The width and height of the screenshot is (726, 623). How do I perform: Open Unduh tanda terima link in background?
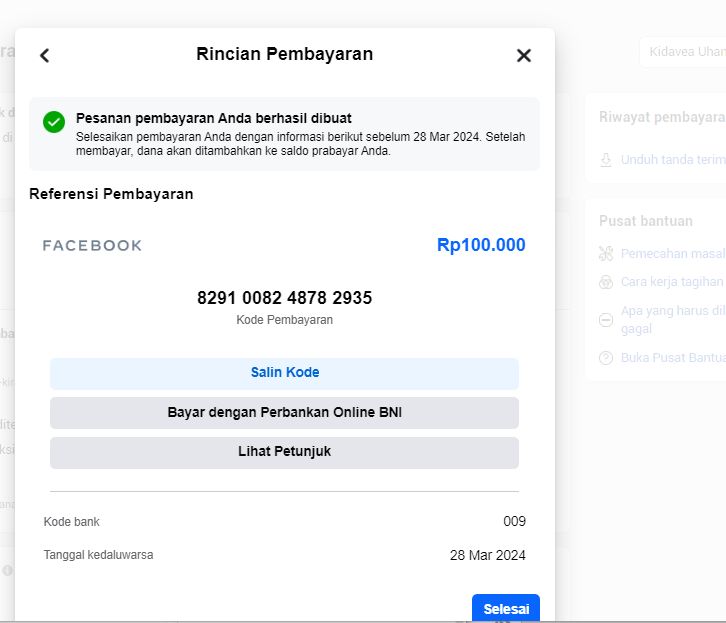[x=673, y=160]
